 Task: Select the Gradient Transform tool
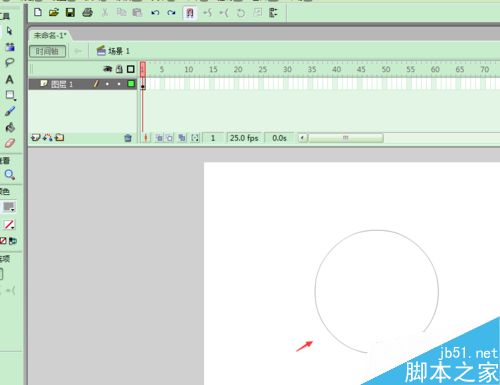(x=10, y=47)
